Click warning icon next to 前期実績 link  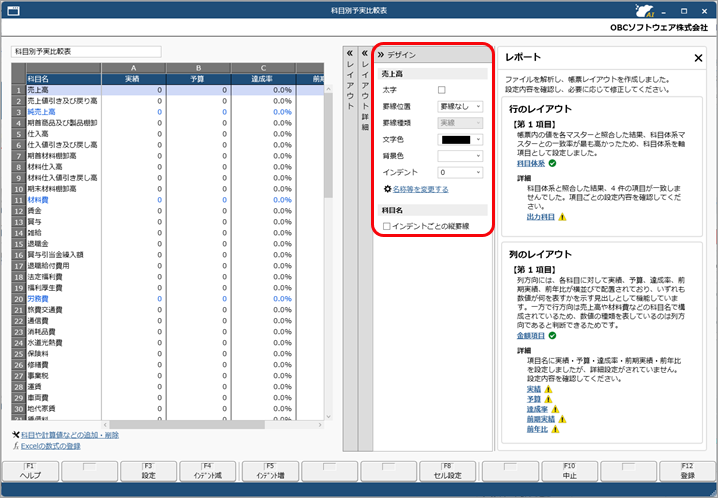(x=562, y=419)
